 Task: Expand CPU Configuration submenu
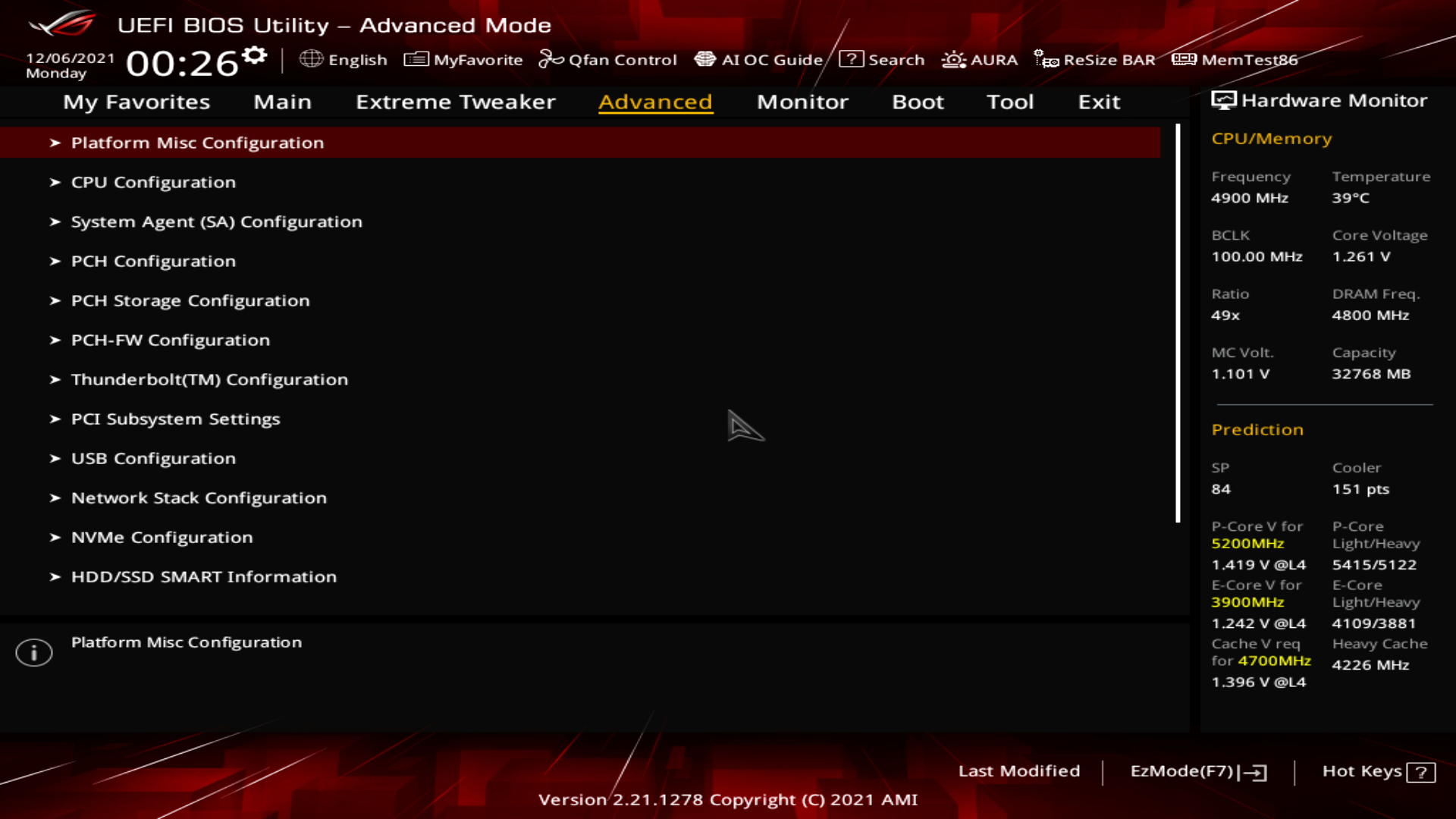click(153, 182)
